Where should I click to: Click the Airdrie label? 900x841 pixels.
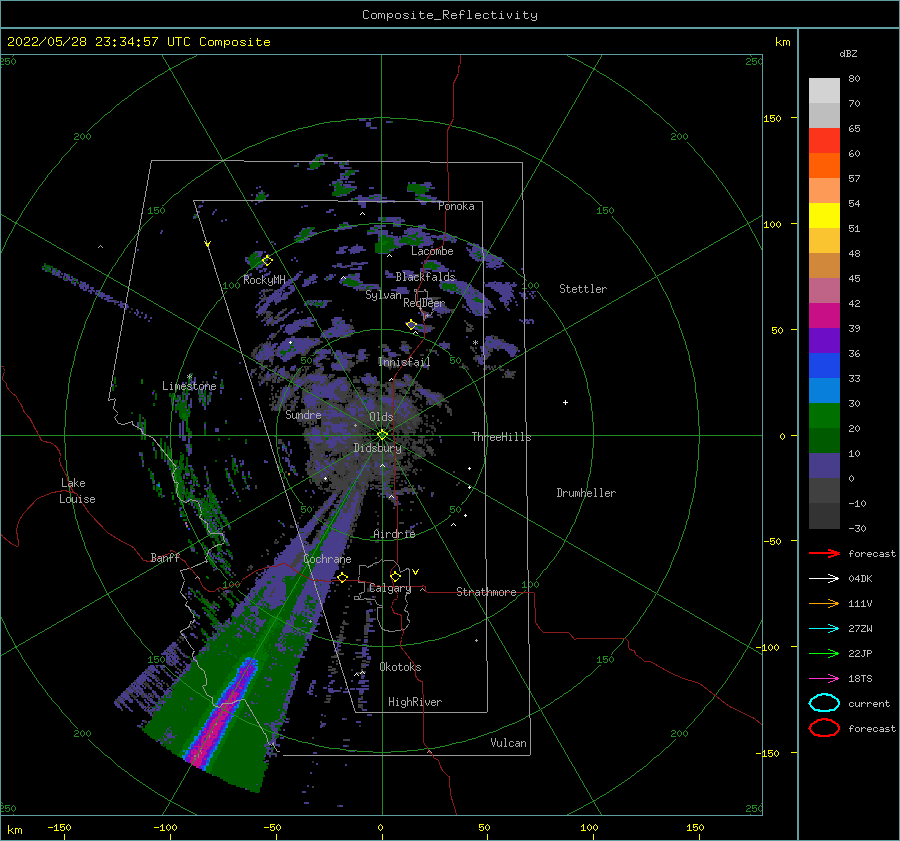(394, 534)
